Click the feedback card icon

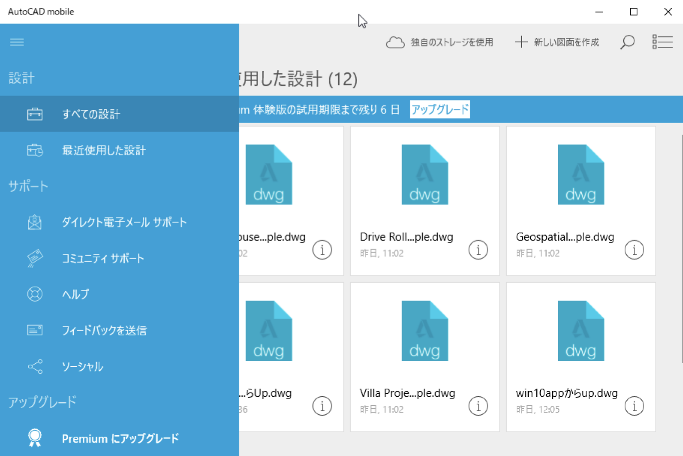tap(35, 330)
